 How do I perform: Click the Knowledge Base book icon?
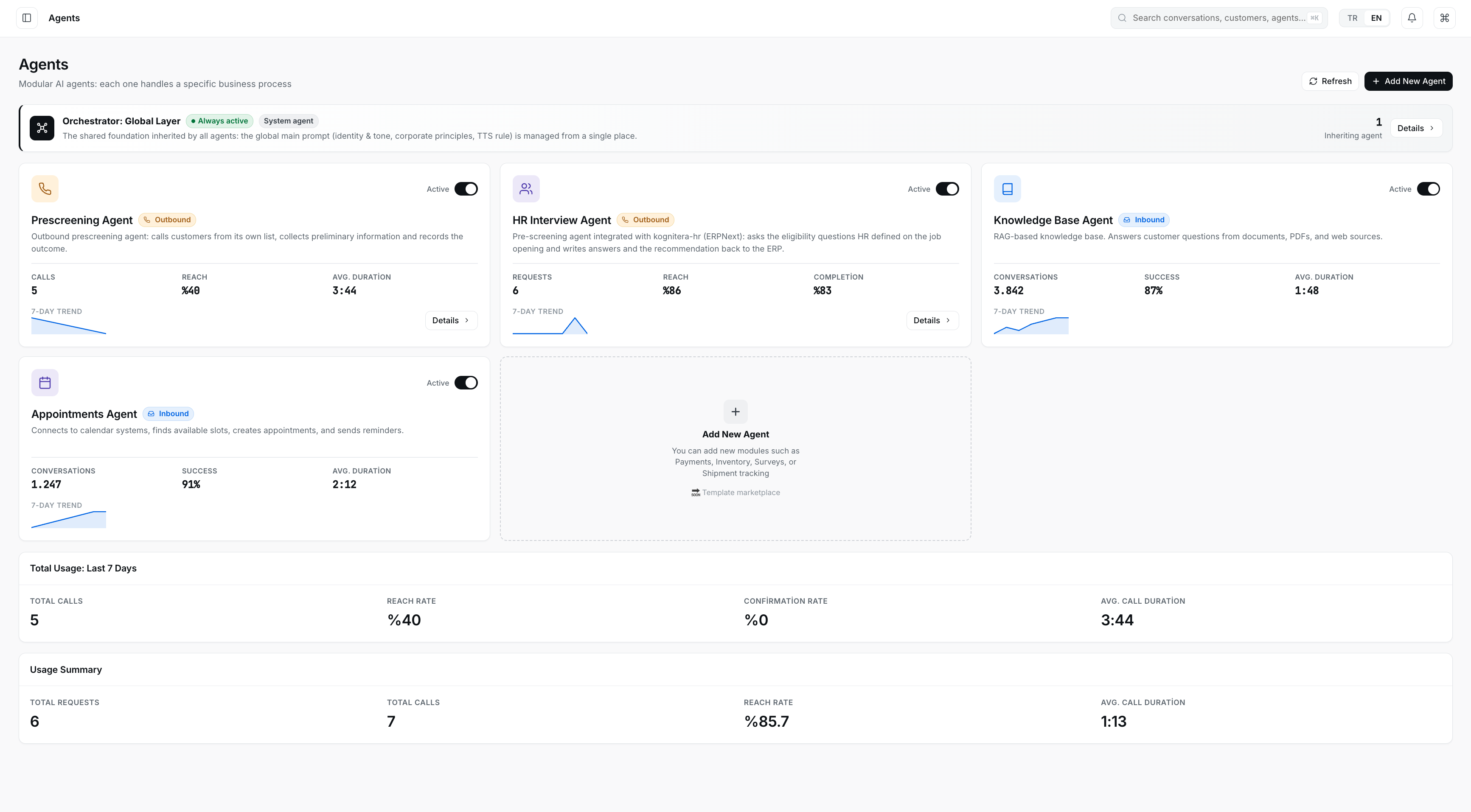pyautogui.click(x=1007, y=189)
